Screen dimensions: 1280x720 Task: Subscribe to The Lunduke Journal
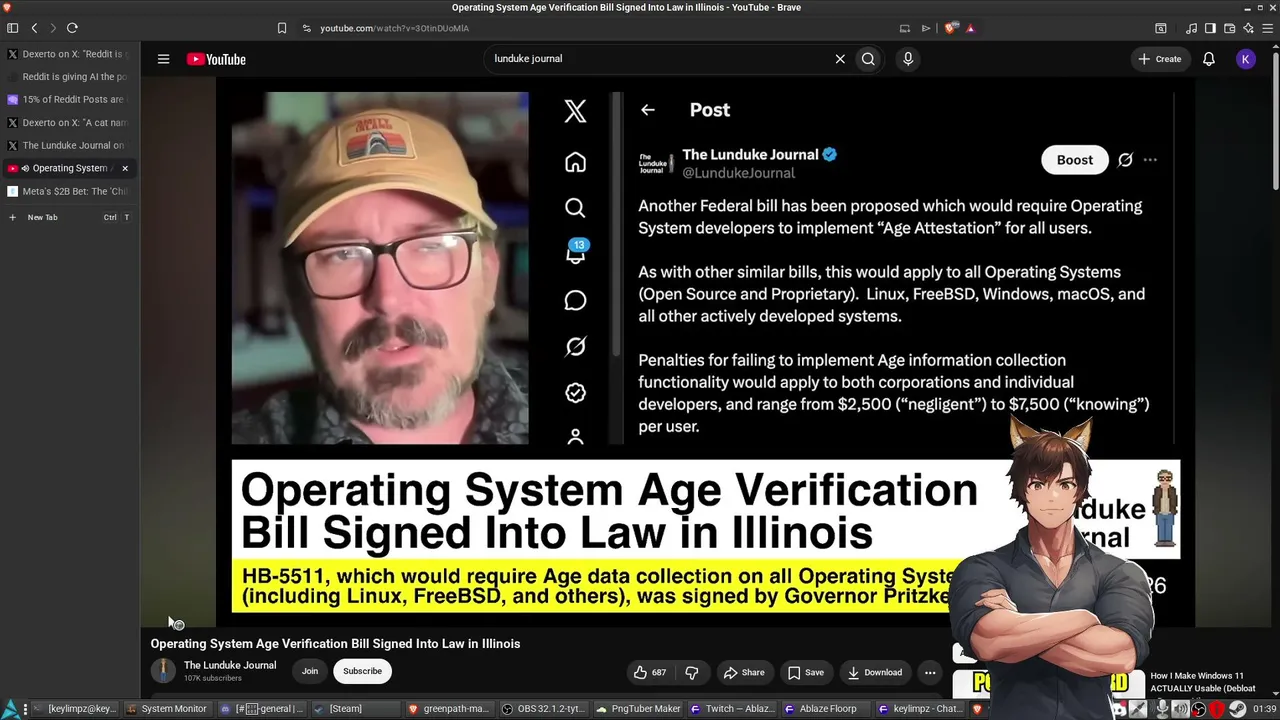click(x=362, y=671)
